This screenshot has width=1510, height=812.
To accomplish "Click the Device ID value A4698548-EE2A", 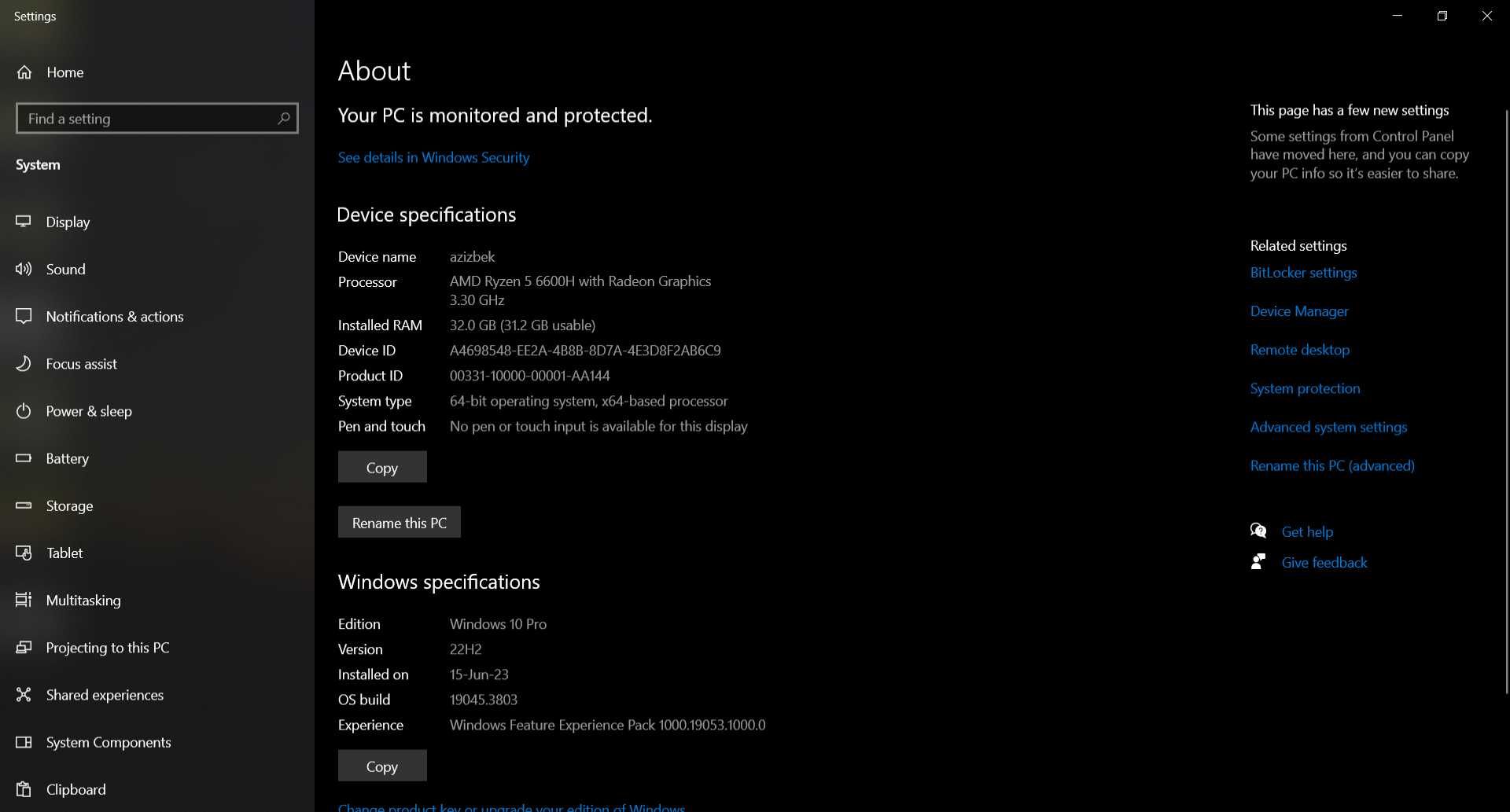I will click(585, 351).
